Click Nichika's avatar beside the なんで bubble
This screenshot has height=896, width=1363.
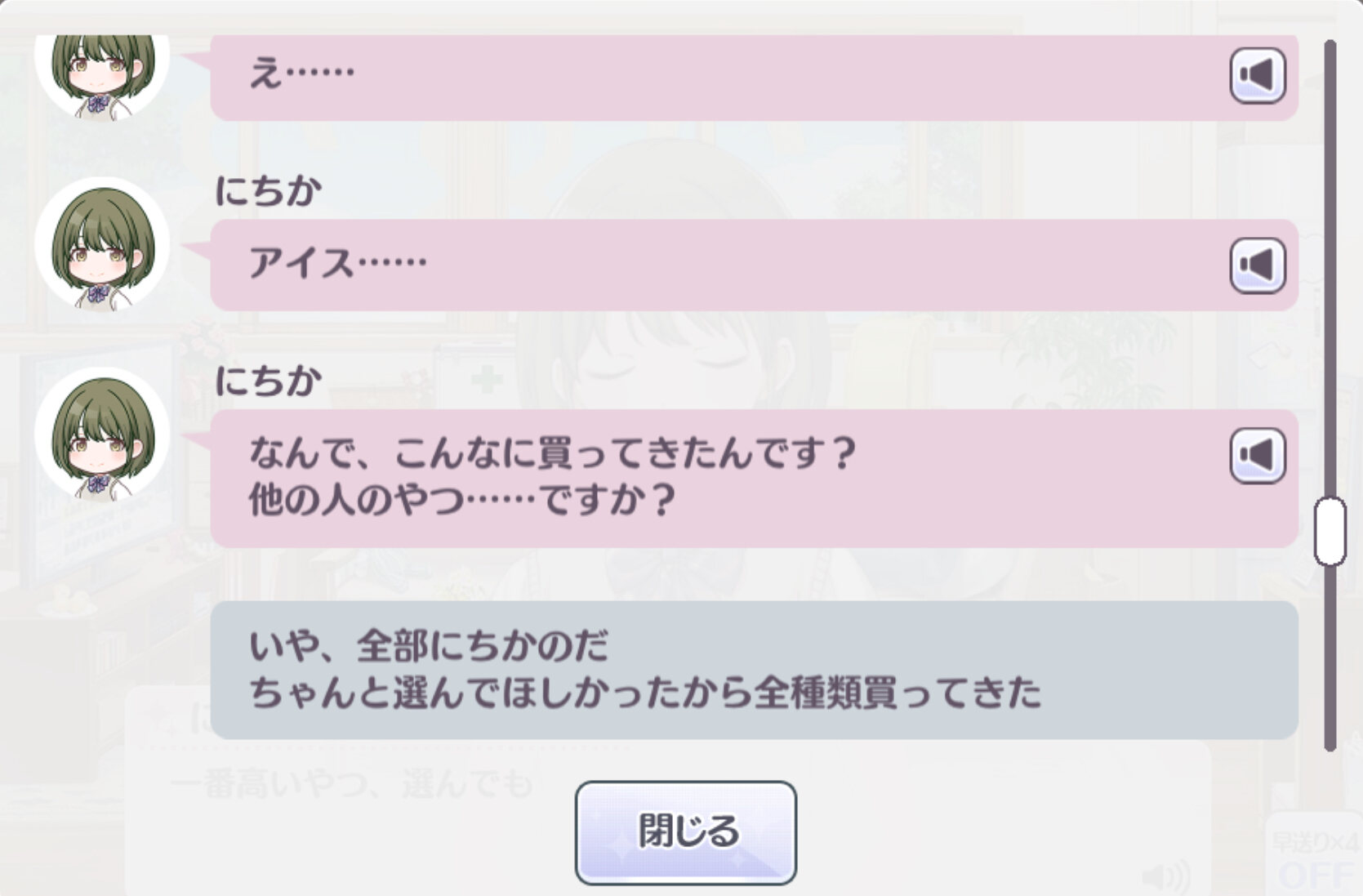click(x=102, y=435)
